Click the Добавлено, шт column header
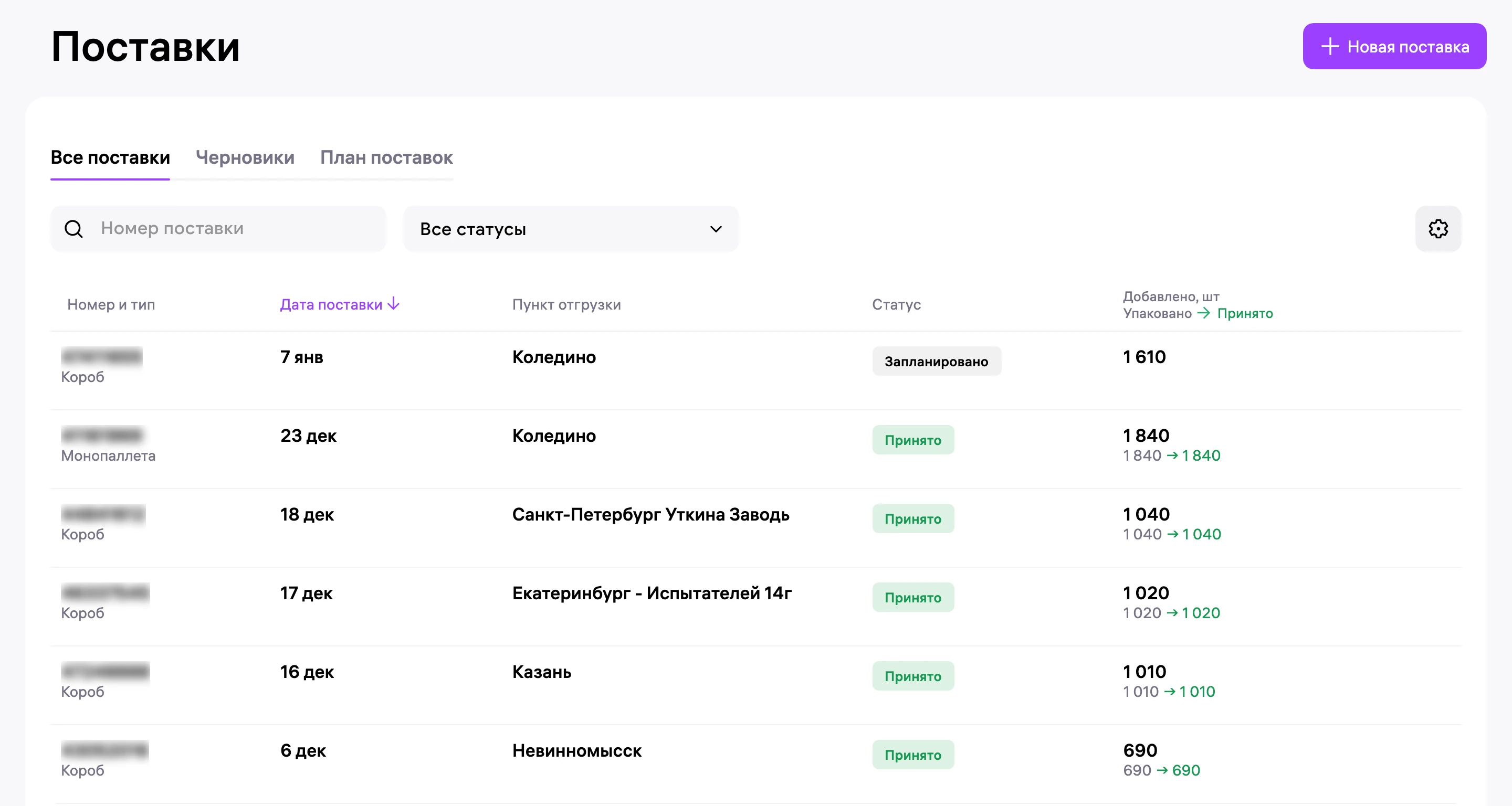The width and height of the screenshot is (1512, 806). point(1171,296)
